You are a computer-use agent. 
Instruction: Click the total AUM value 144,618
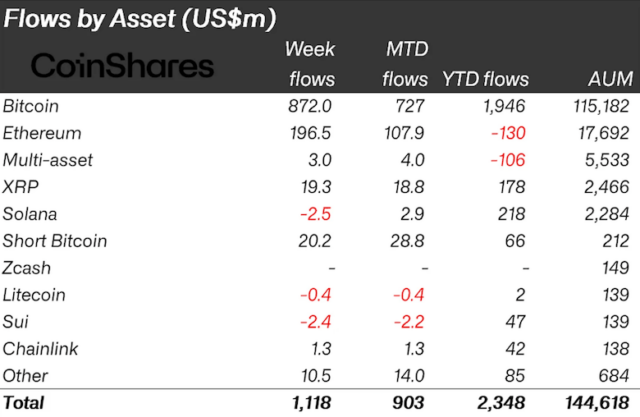(x=600, y=403)
